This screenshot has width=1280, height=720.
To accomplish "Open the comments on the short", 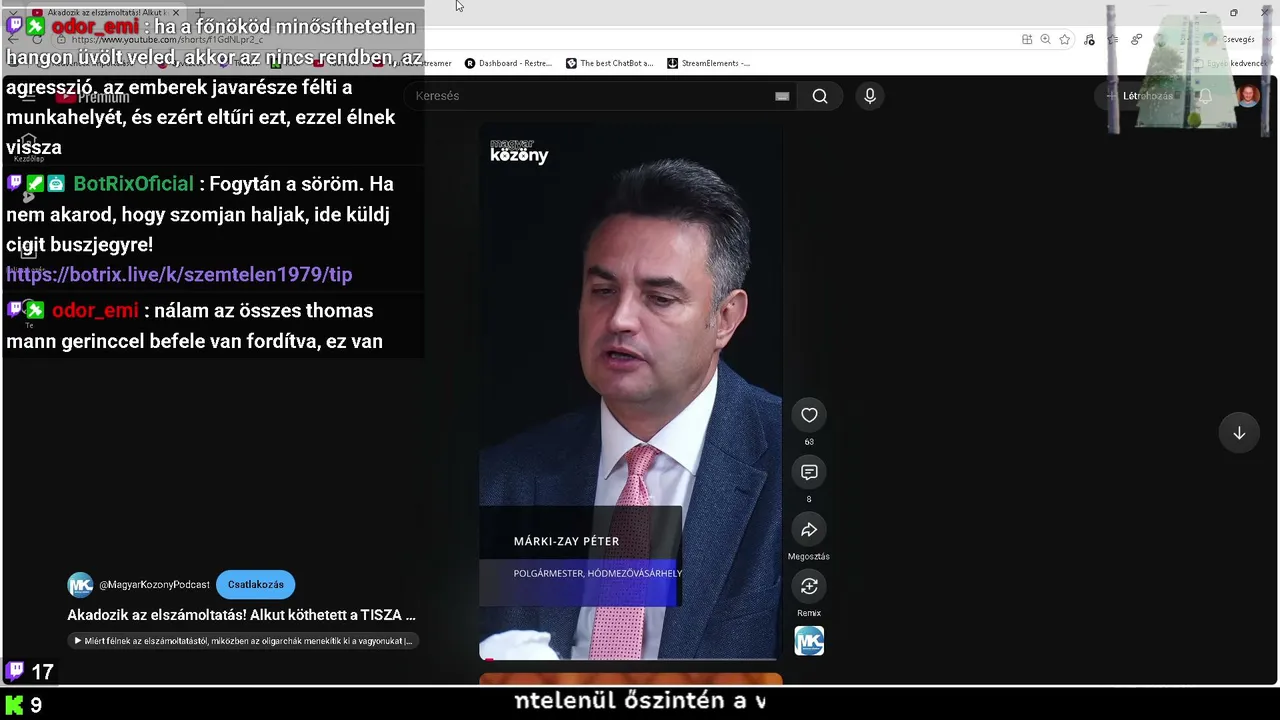I will (809, 472).
